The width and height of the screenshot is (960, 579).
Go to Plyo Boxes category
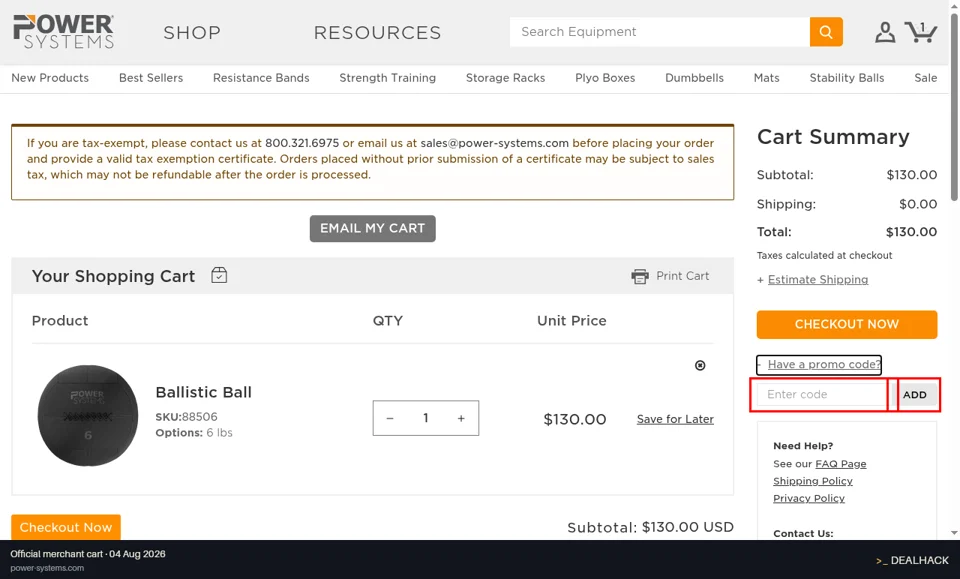tap(605, 78)
